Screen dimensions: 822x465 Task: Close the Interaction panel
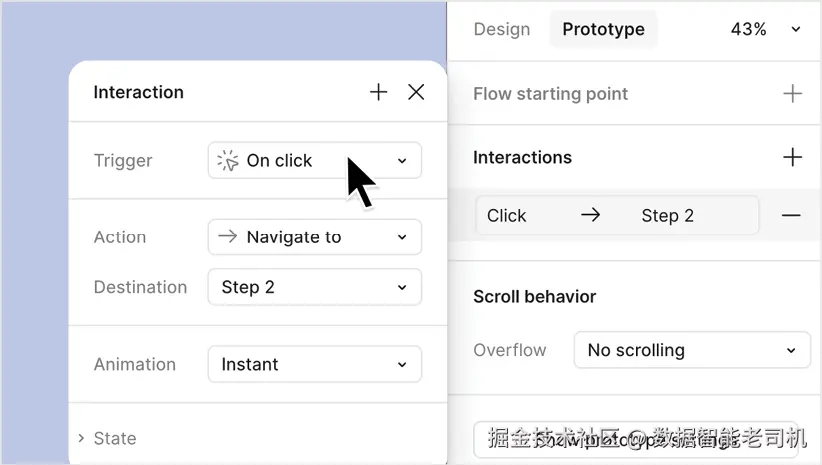[417, 92]
